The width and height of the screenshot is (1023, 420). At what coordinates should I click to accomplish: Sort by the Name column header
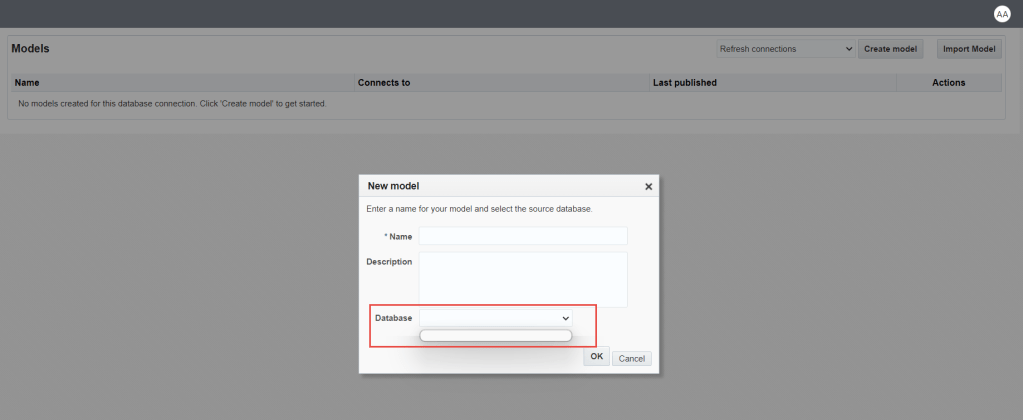pos(27,83)
